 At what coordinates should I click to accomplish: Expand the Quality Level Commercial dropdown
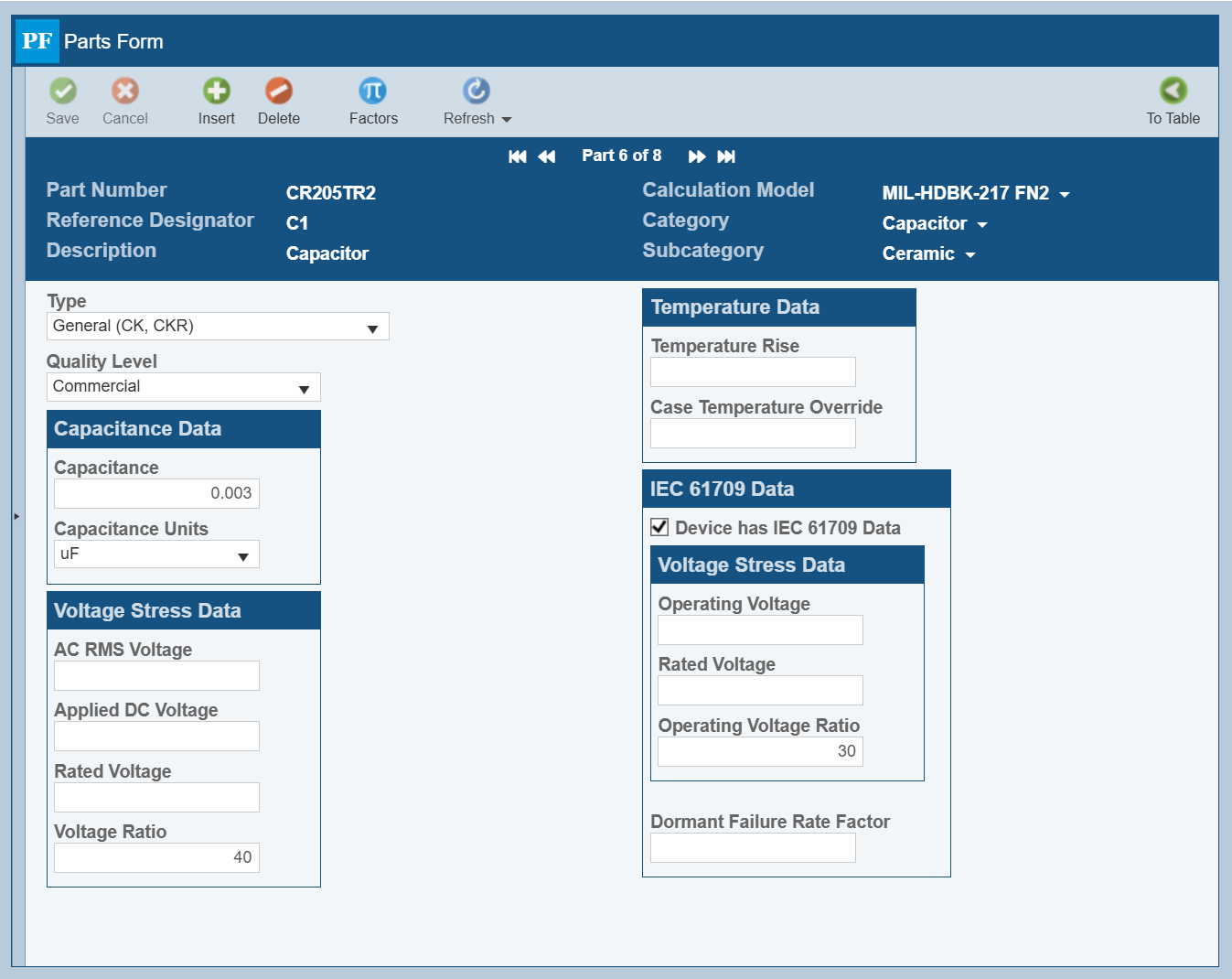183,387
